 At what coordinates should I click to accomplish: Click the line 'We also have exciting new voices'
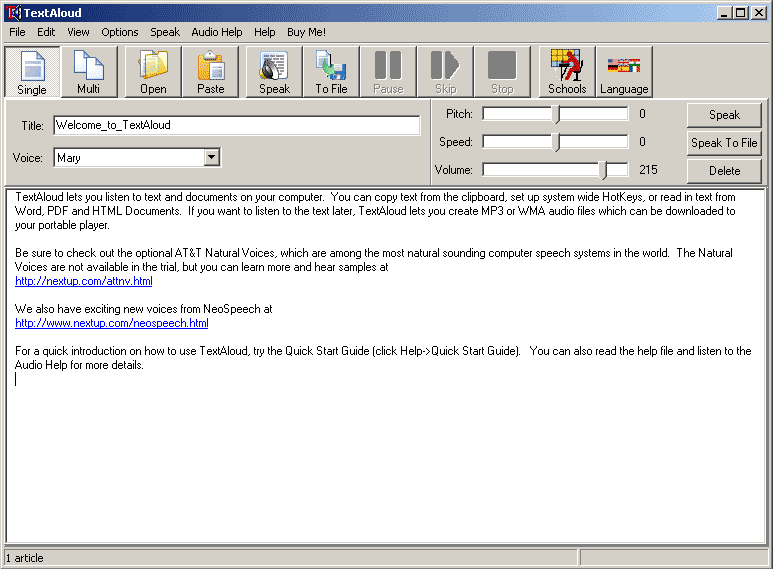143,309
